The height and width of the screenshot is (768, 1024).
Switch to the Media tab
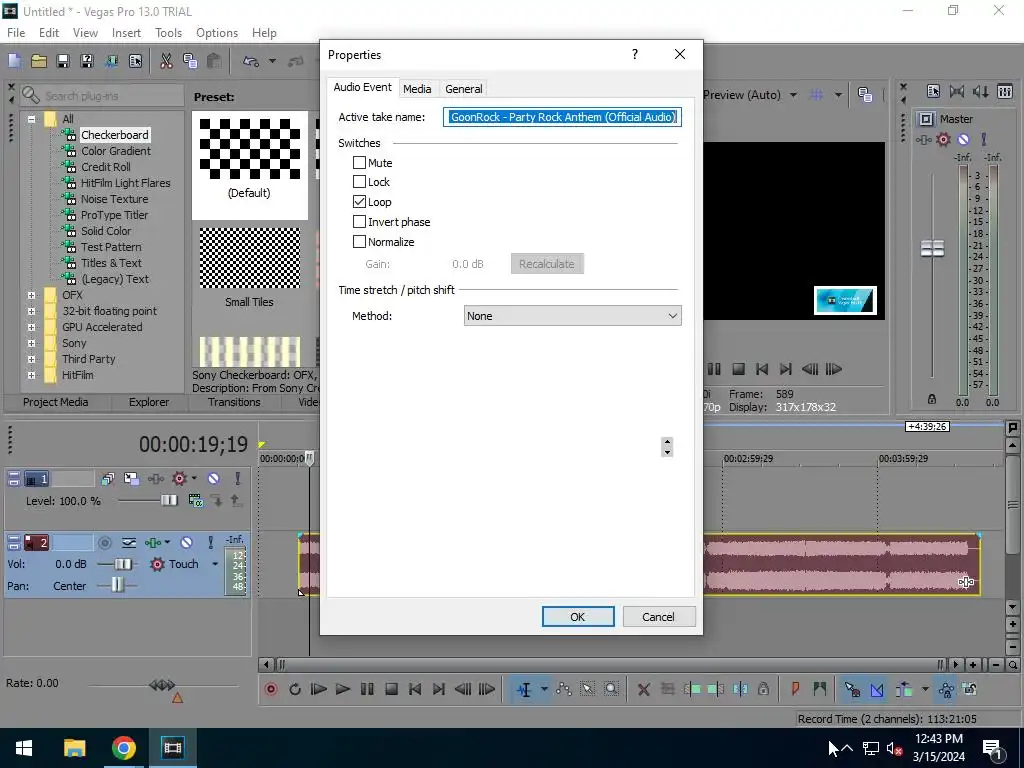point(417,89)
